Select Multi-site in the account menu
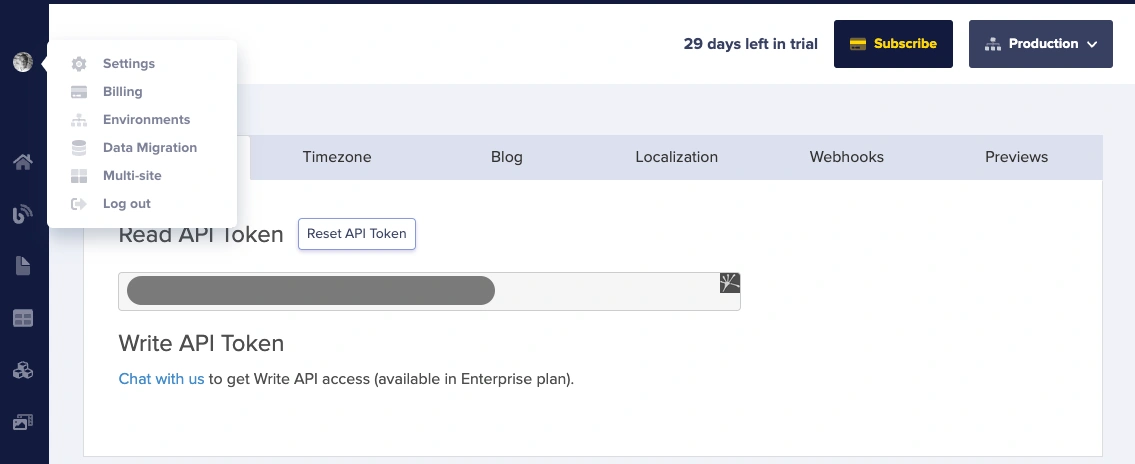Screen dimensions: 1135x464 [132, 176]
